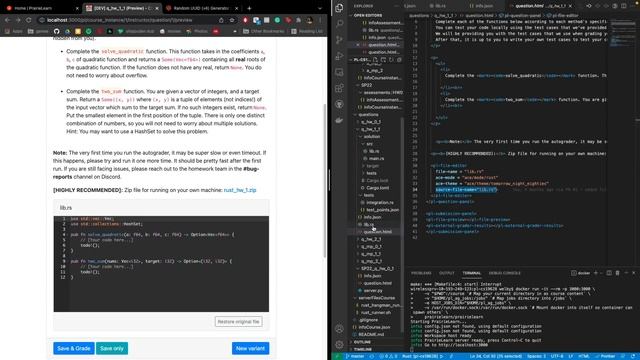This screenshot has height=360, width=640.
Task: Open README.md in the explorer tree
Action: 371,335
